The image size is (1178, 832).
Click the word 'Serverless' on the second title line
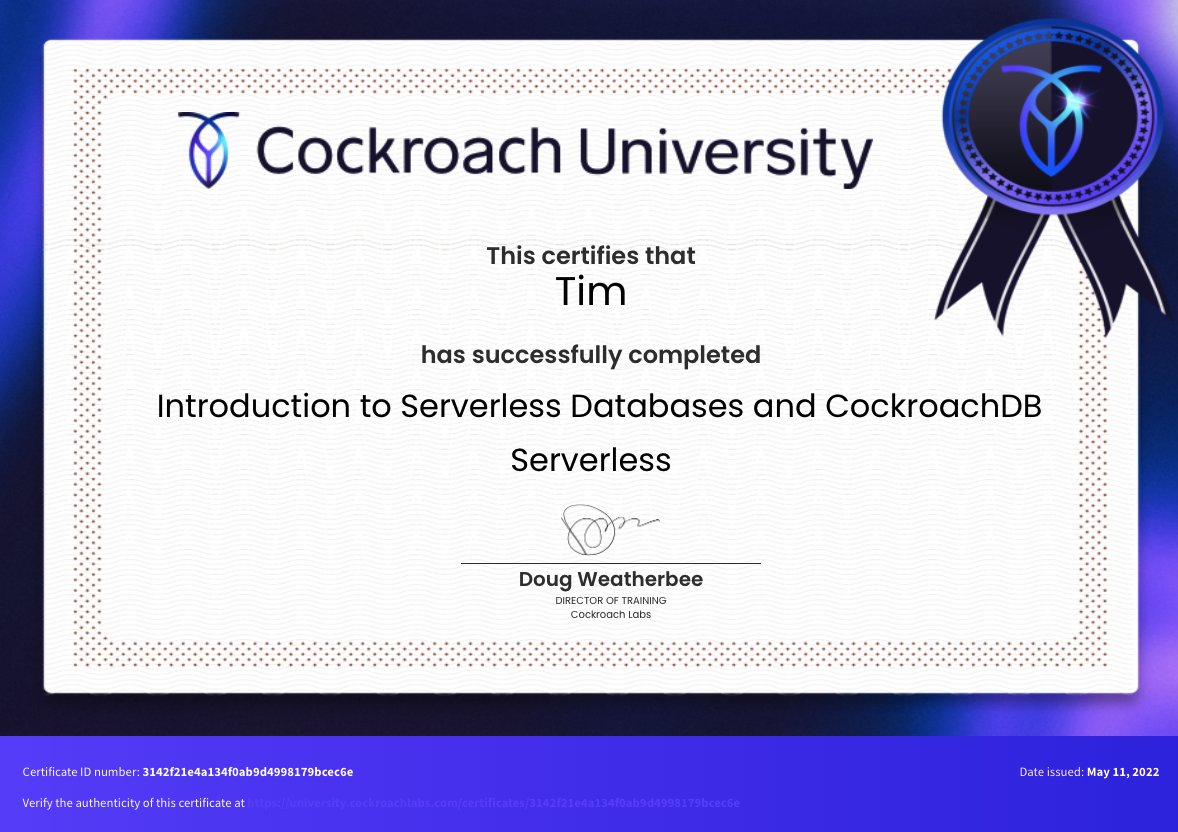coord(591,460)
